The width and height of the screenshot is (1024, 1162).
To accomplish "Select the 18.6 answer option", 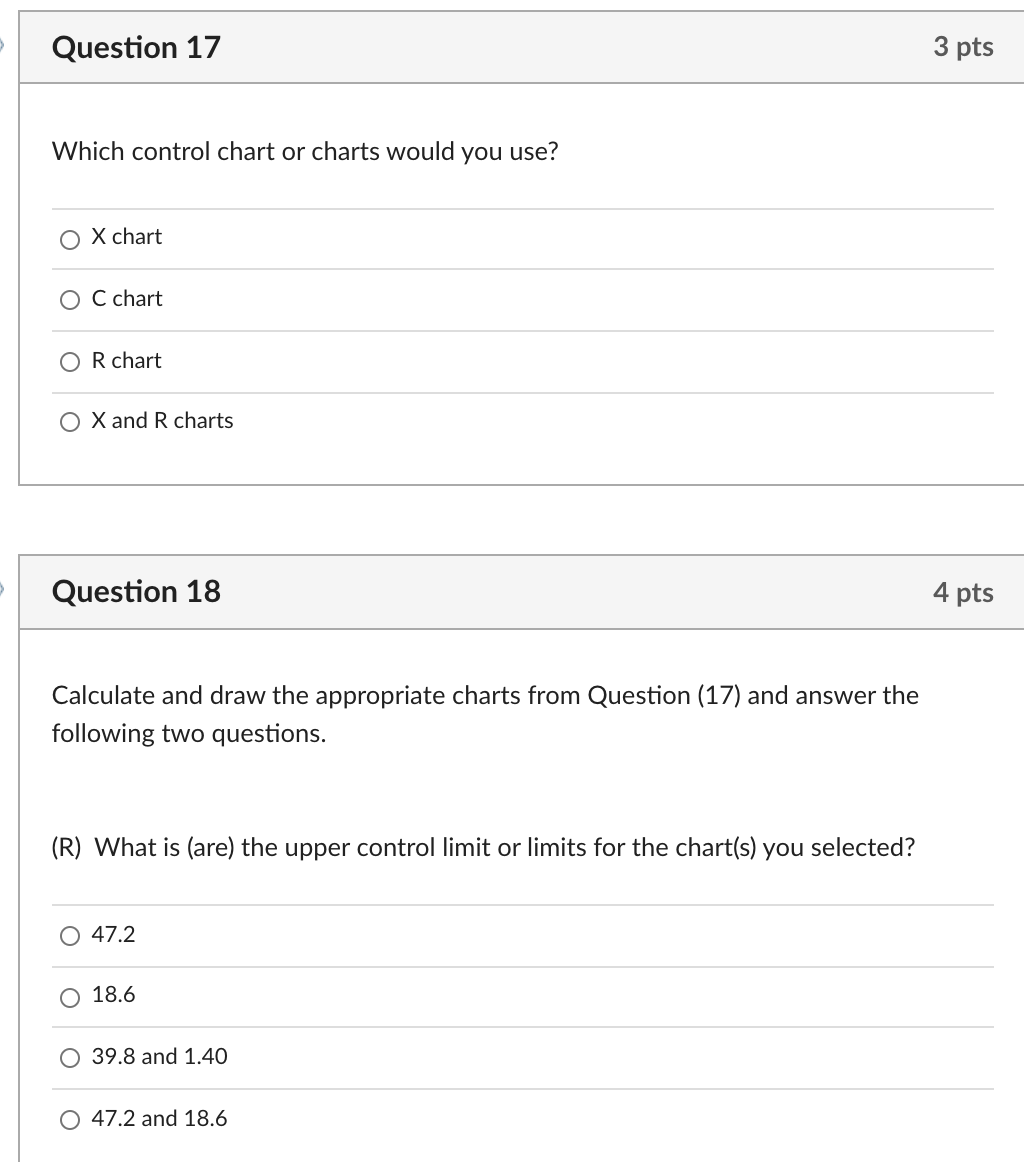I will pyautogui.click(x=69, y=997).
